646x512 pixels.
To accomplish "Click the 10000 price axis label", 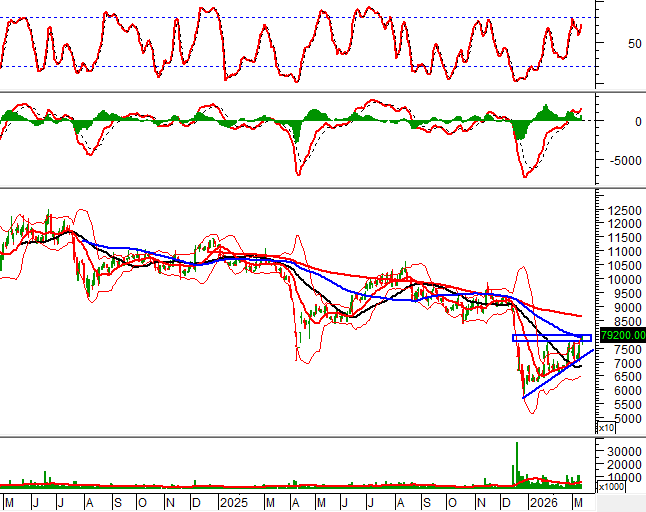I will pyautogui.click(x=621, y=280).
